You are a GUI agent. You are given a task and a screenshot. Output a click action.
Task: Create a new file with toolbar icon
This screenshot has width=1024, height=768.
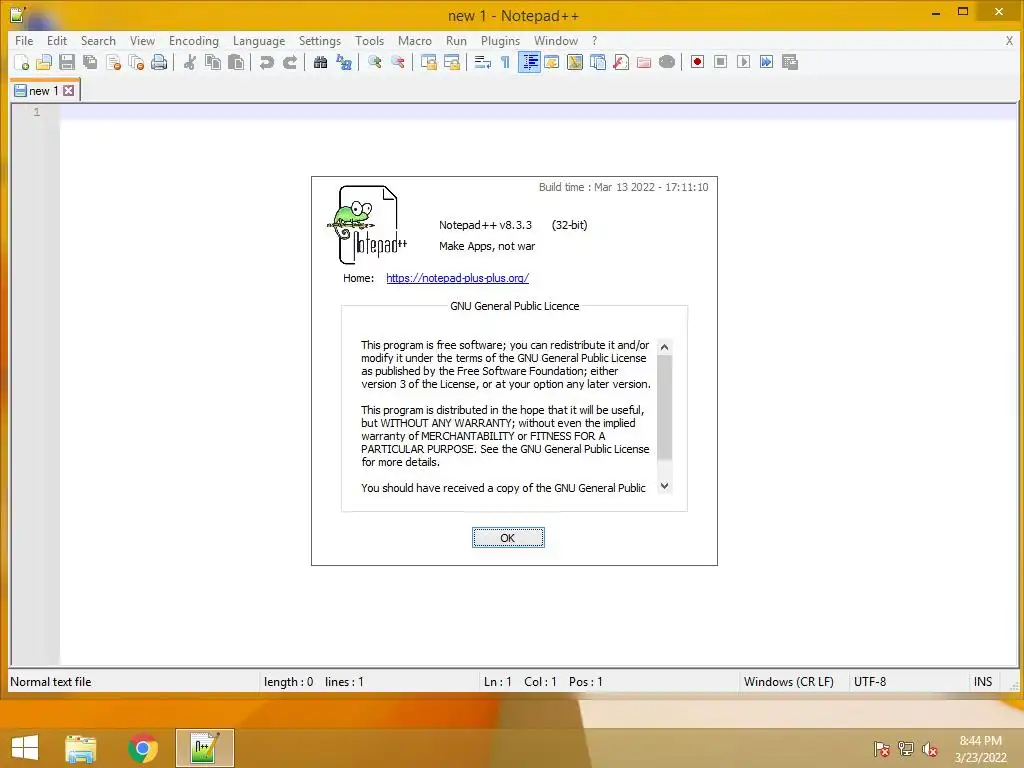22,63
